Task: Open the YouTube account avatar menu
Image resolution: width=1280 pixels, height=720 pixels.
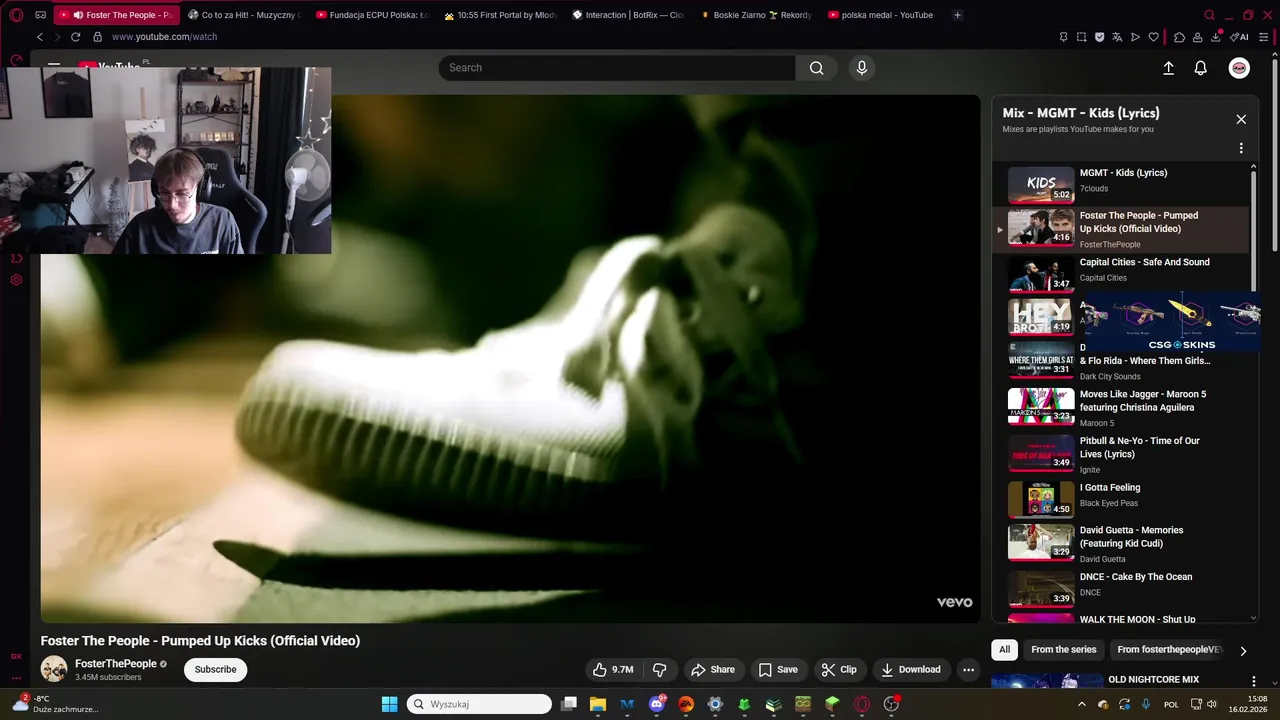Action: coord(1239,68)
